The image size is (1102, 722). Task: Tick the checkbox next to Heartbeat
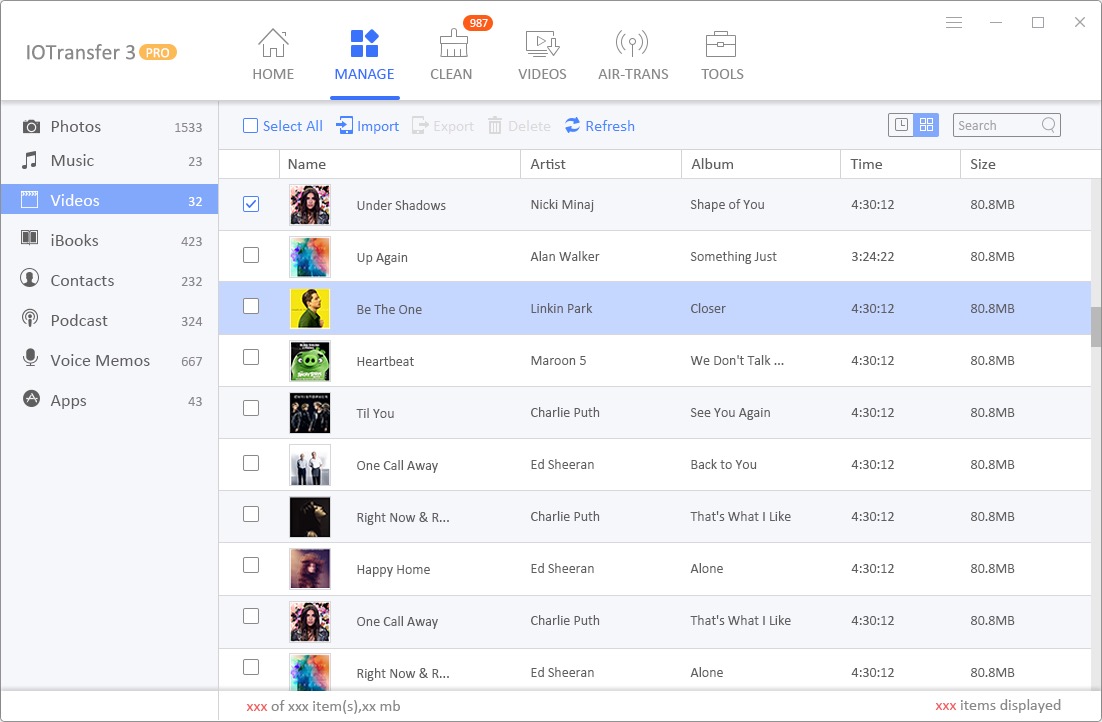click(x=250, y=358)
